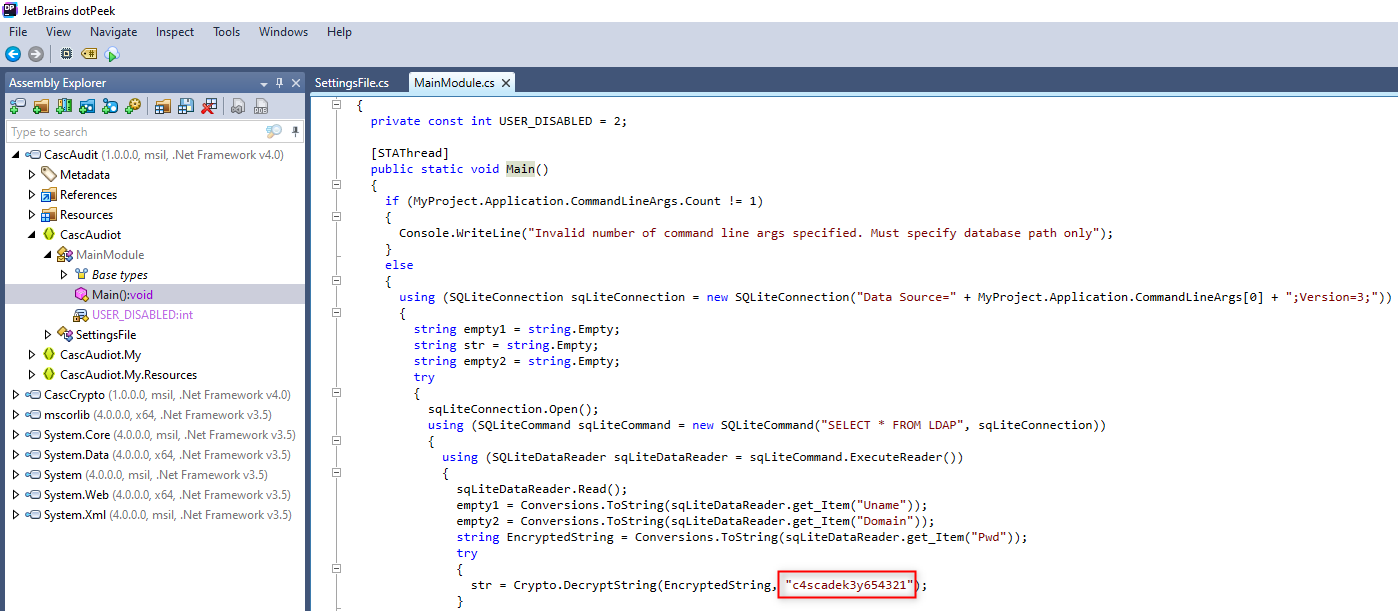Close the MainModule.cs tab
This screenshot has height=611, width=1398.
coord(506,83)
